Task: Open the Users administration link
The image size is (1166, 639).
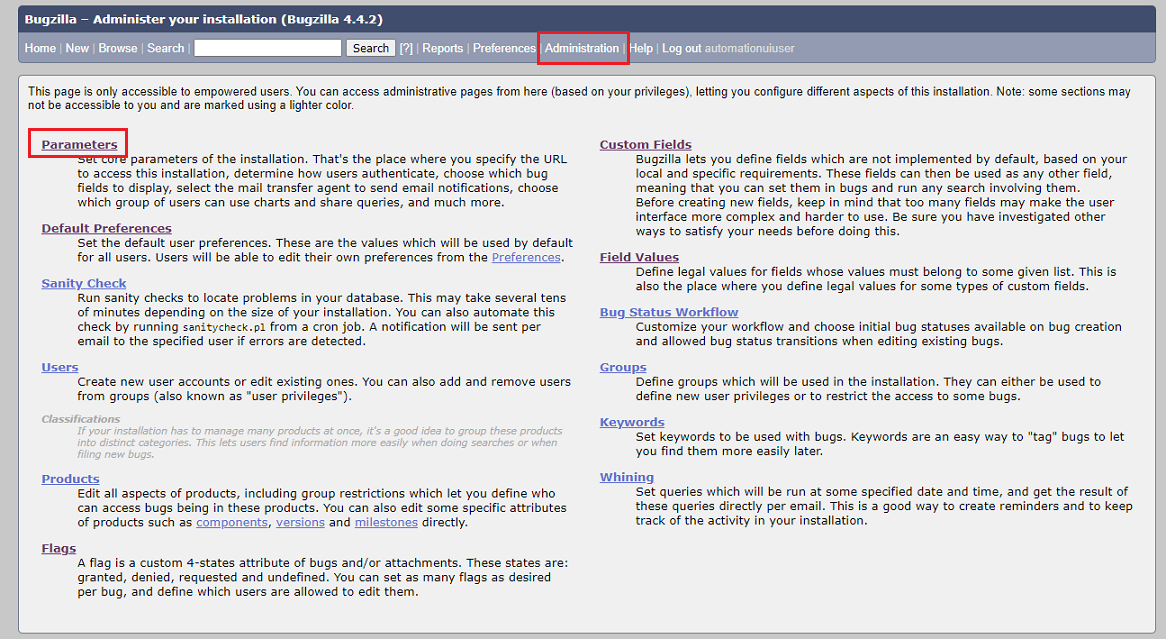Action: [x=60, y=367]
